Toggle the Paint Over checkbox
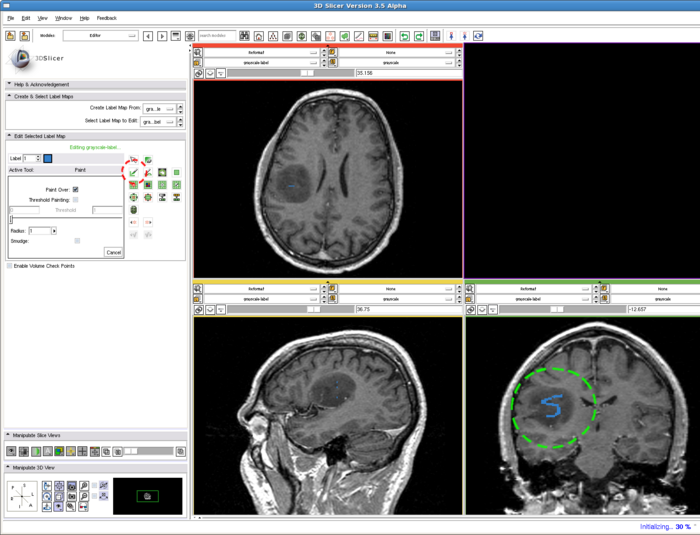The width and height of the screenshot is (700, 535). (x=76, y=189)
